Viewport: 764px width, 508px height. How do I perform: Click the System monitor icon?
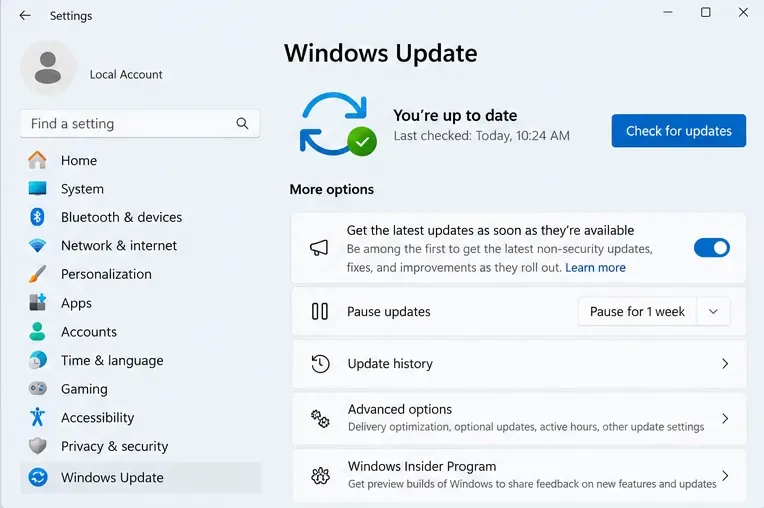click(38, 188)
